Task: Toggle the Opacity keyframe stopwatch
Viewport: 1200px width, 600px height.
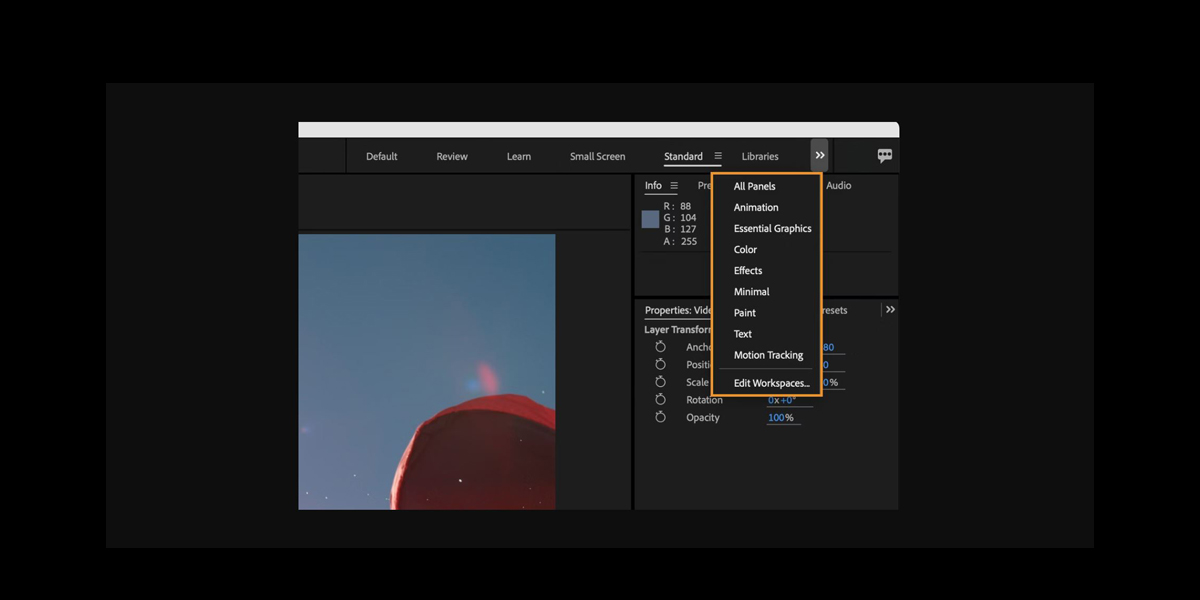Action: pyautogui.click(x=660, y=417)
